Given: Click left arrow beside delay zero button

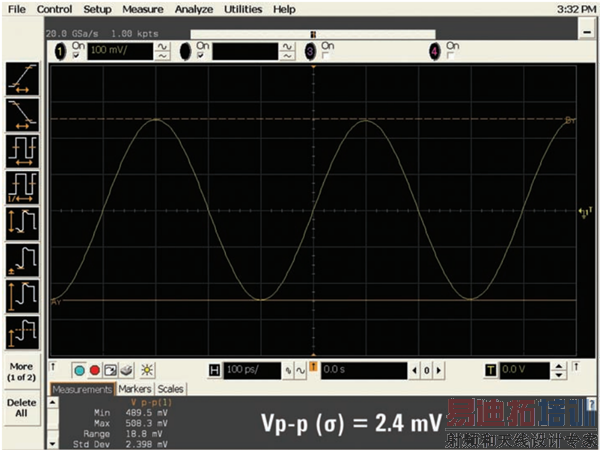Looking at the screenshot, I should pyautogui.click(x=414, y=370).
